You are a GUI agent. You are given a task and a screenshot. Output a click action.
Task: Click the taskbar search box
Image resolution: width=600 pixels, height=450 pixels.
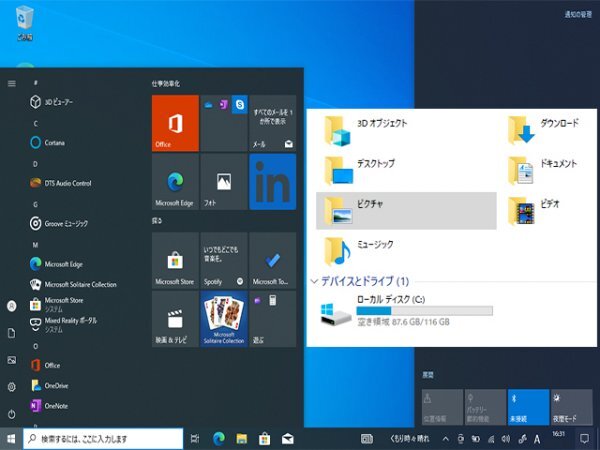pyautogui.click(x=103, y=439)
